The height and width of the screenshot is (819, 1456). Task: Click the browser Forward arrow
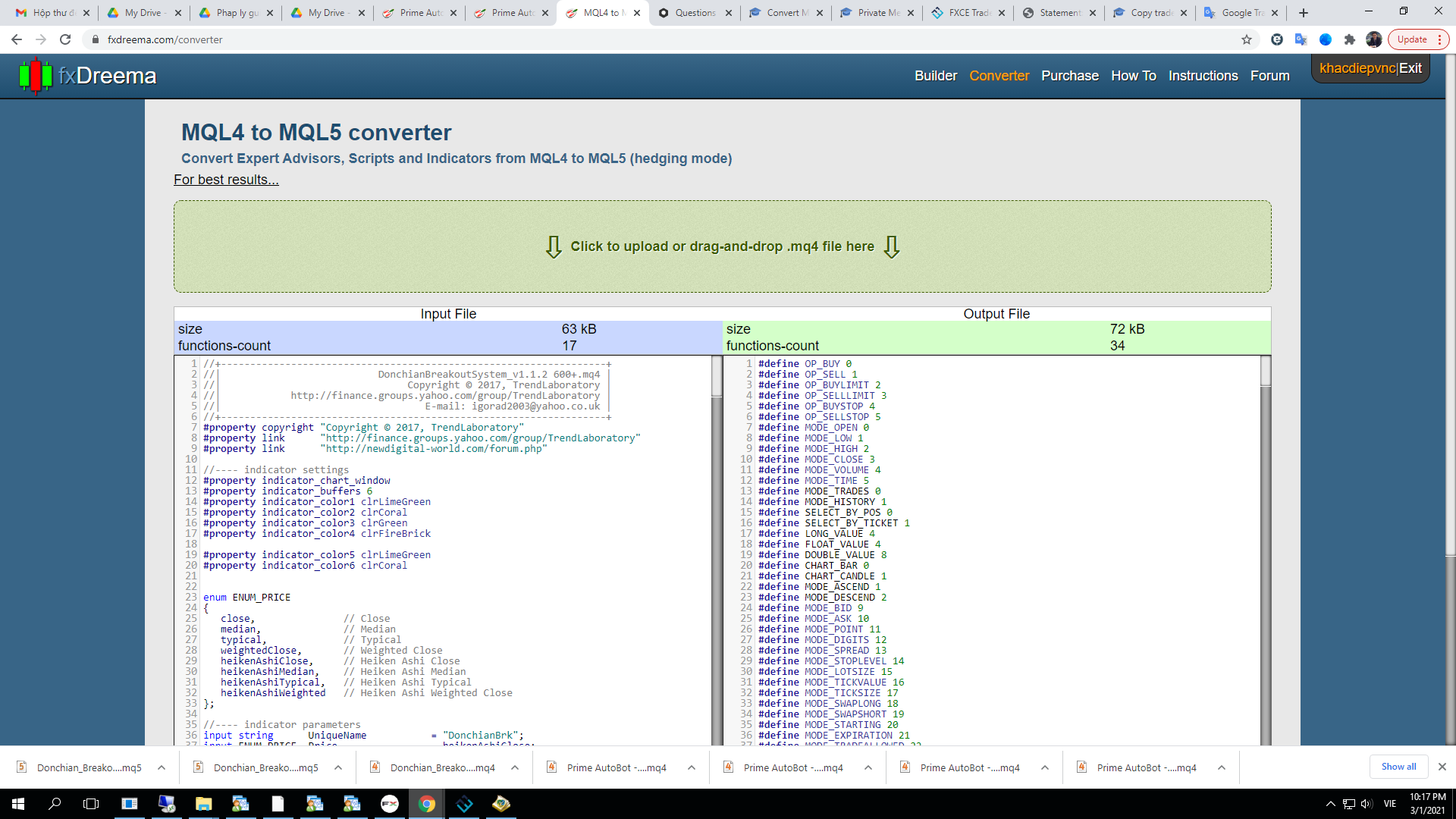pyautogui.click(x=41, y=39)
